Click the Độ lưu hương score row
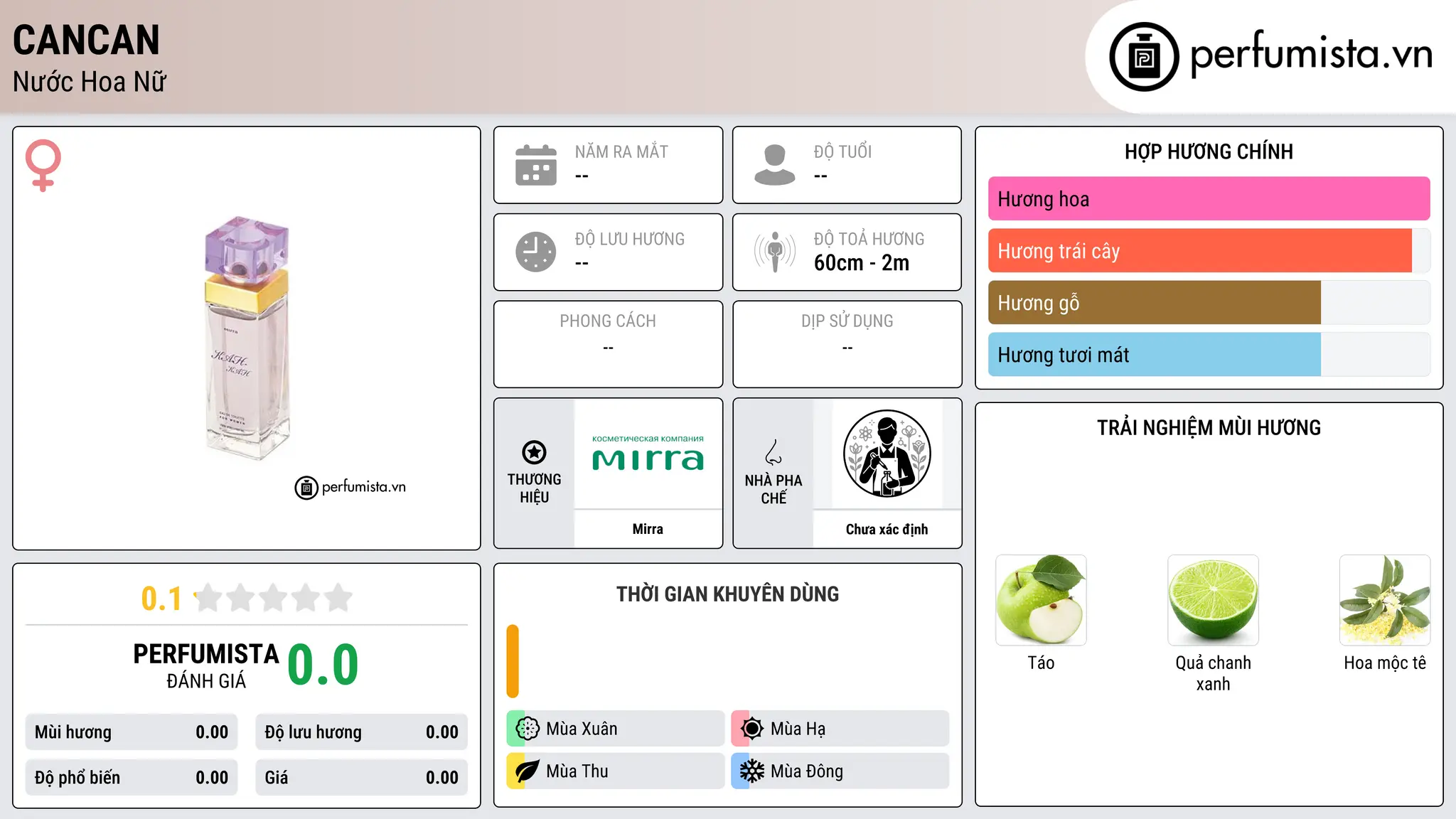Viewport: 1456px width, 819px height. 361,732
